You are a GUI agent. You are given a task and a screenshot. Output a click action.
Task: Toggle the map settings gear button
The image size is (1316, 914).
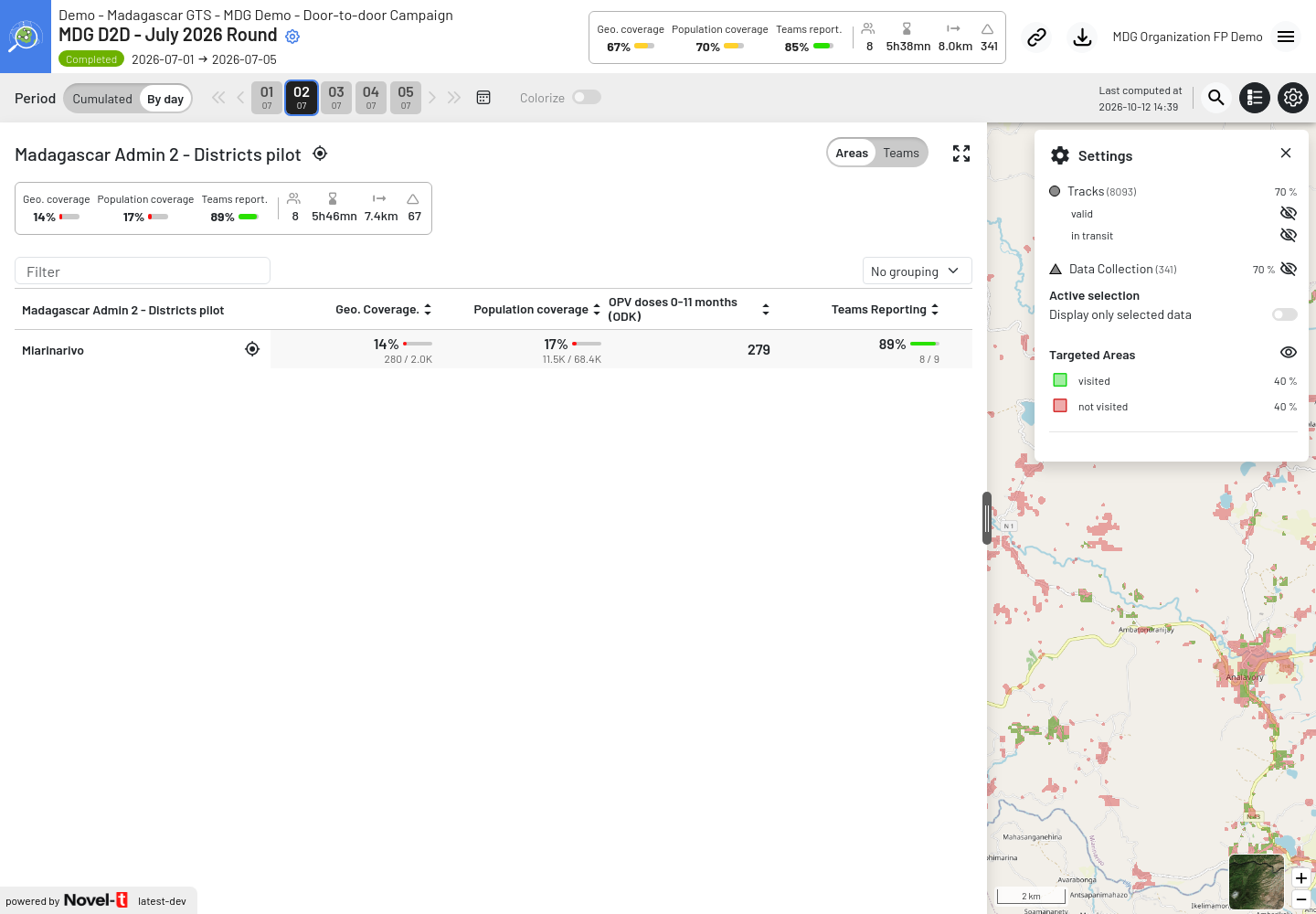point(1293,98)
